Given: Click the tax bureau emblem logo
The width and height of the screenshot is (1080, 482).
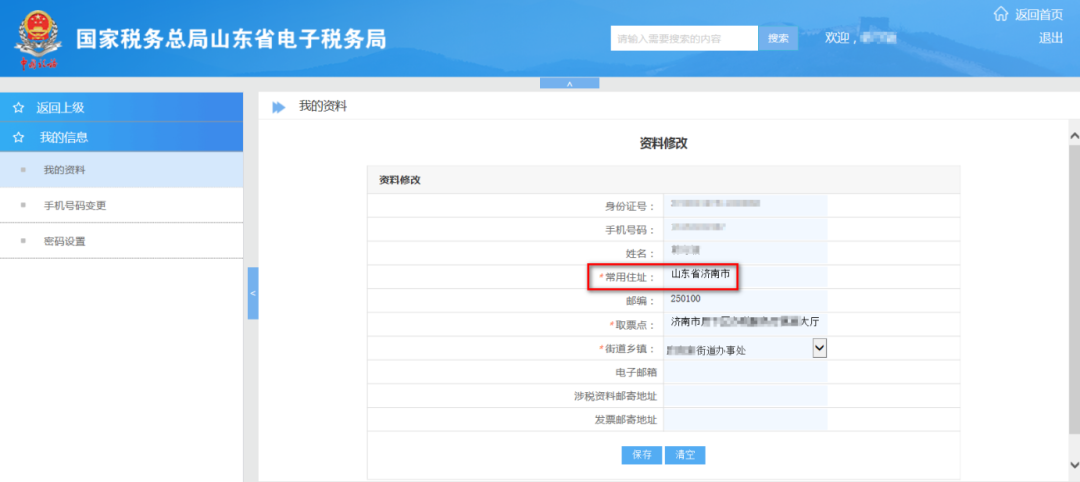Looking at the screenshot, I should pyautogui.click(x=38, y=40).
